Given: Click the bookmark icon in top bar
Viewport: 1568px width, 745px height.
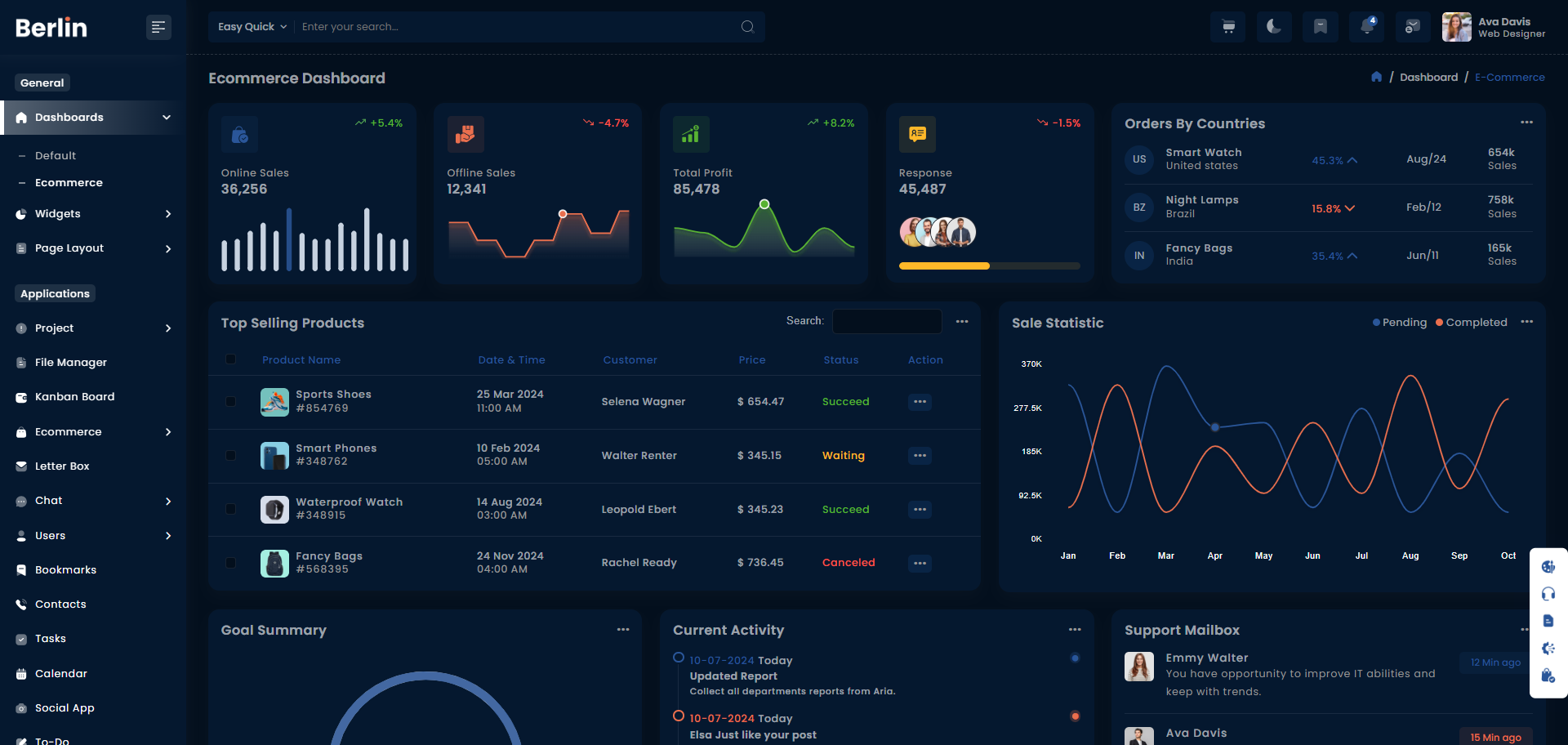Looking at the screenshot, I should 1320,27.
